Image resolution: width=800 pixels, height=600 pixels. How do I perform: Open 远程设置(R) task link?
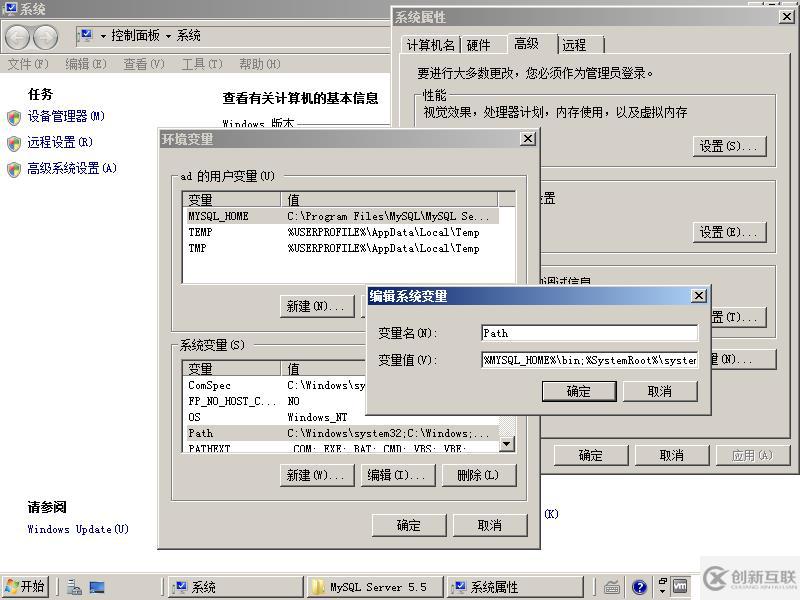(60, 142)
